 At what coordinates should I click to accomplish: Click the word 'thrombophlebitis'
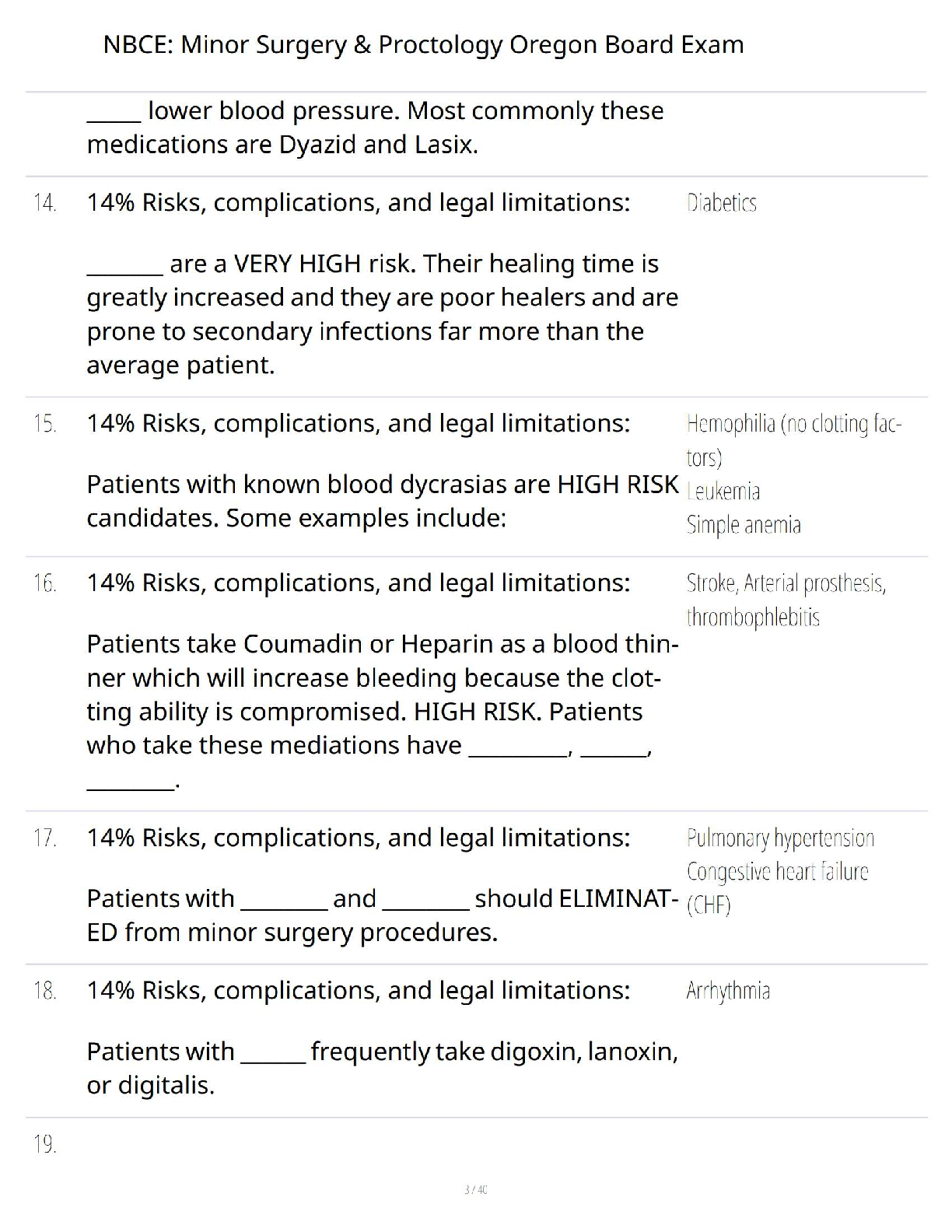pyautogui.click(x=753, y=618)
